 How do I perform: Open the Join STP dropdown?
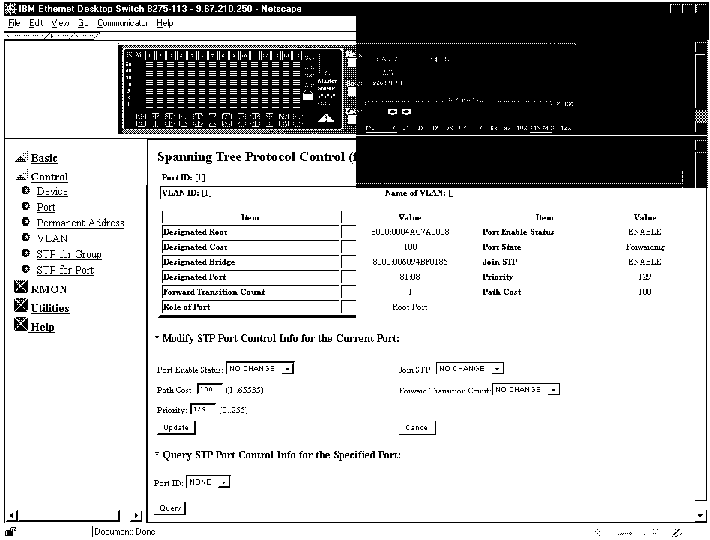coord(497,368)
